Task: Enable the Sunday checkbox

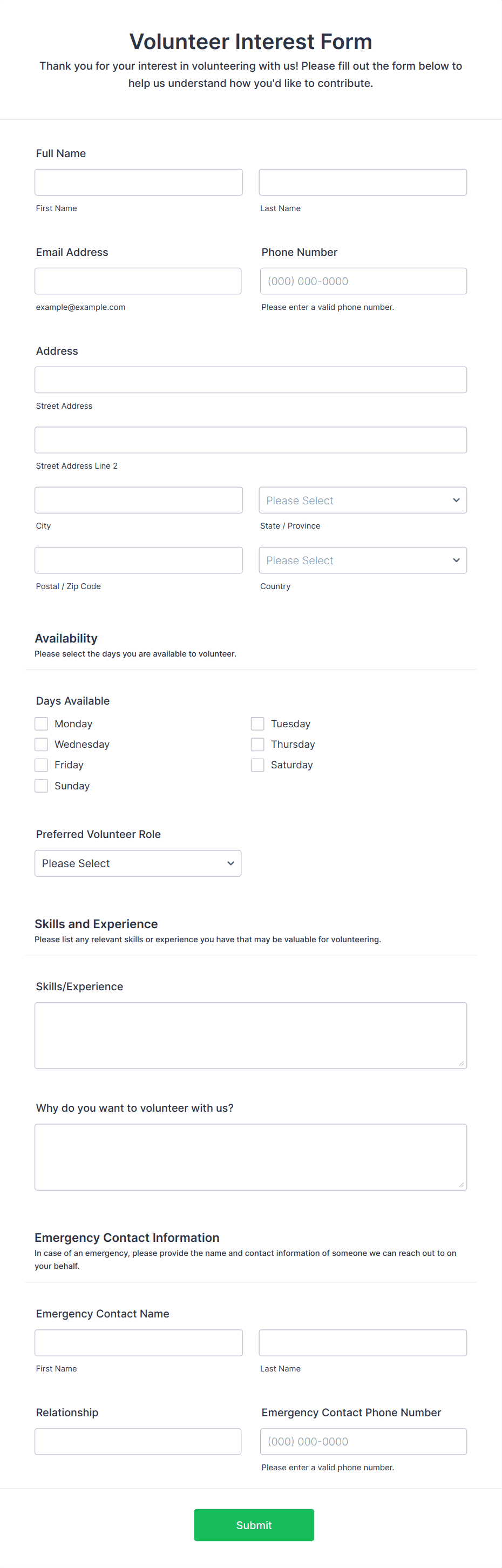Action: 42,786
